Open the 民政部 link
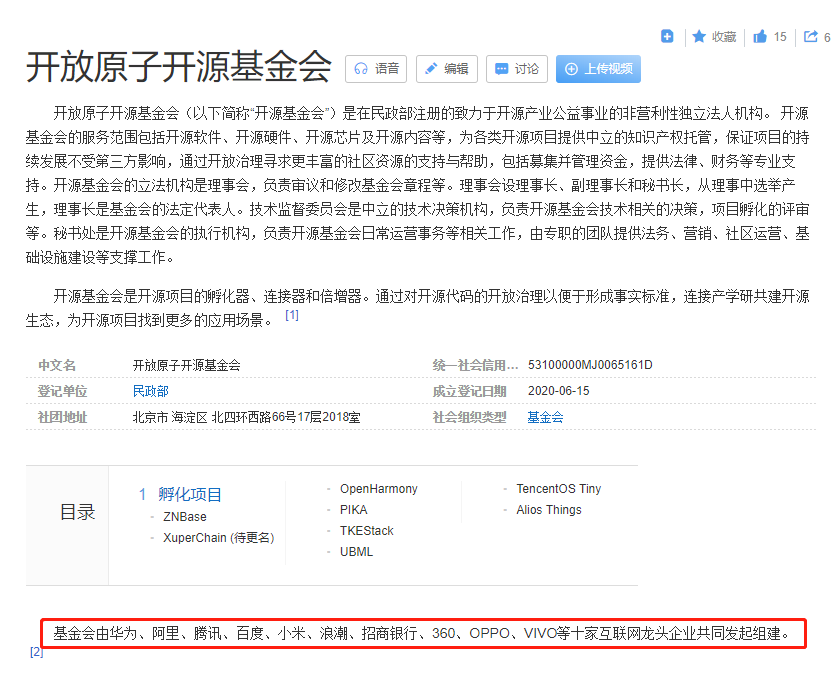The image size is (840, 698). click(151, 391)
